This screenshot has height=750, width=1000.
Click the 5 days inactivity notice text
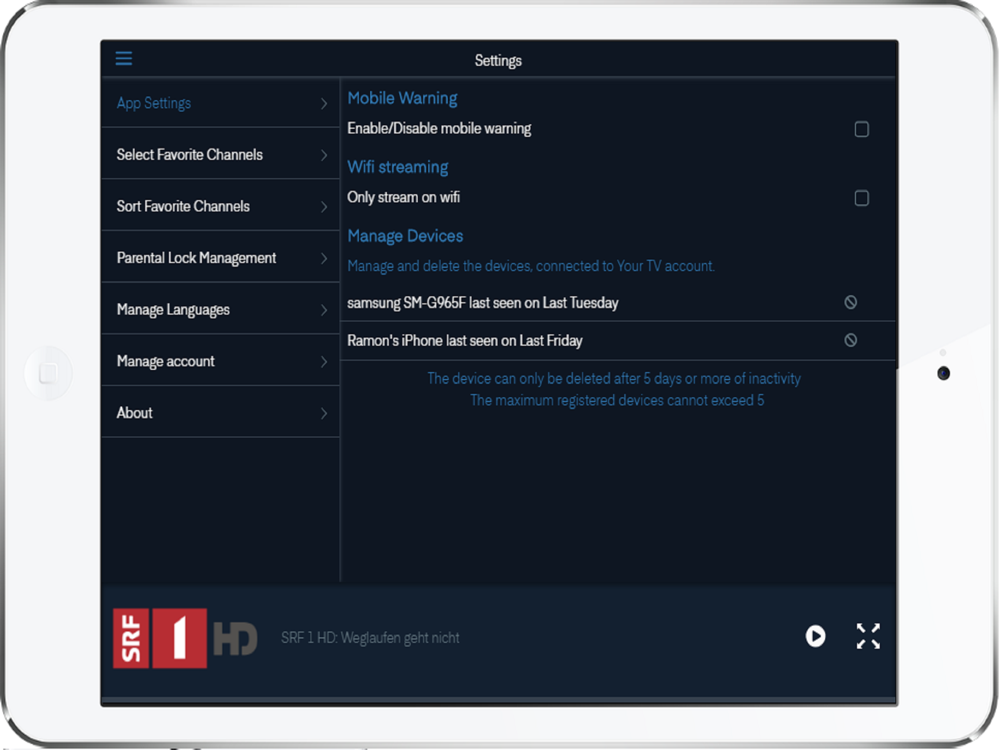(x=614, y=379)
